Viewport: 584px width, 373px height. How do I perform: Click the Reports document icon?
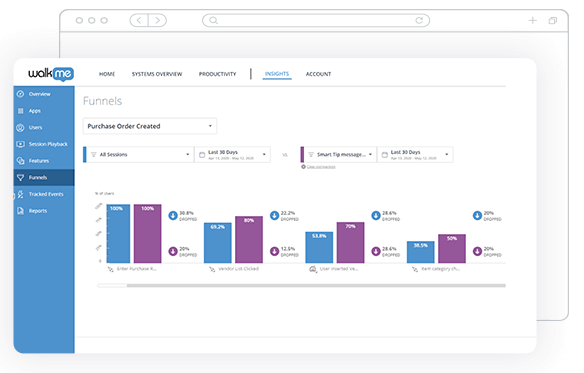click(x=20, y=211)
